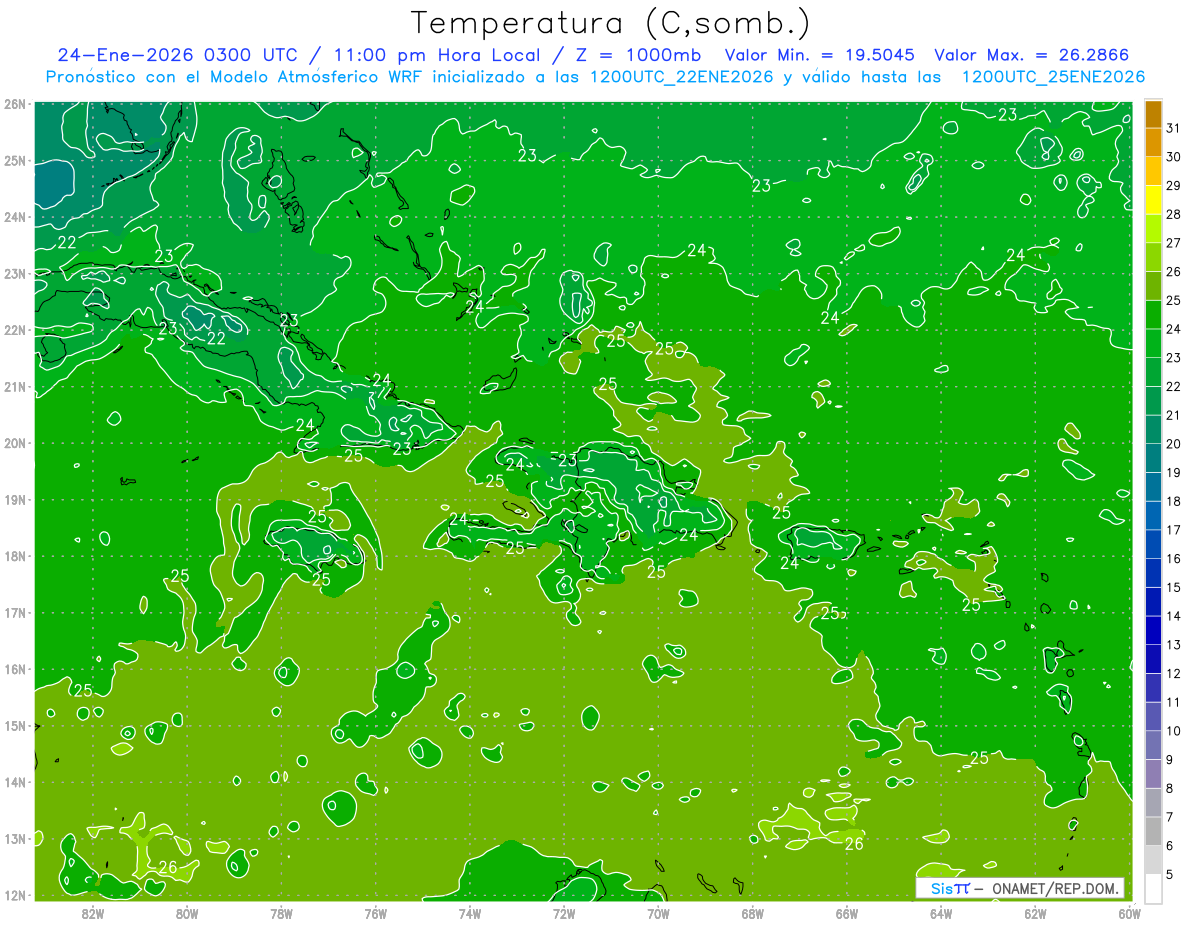
Task: Pick the yellow legend band between 28 and 29
Action: tap(1154, 200)
